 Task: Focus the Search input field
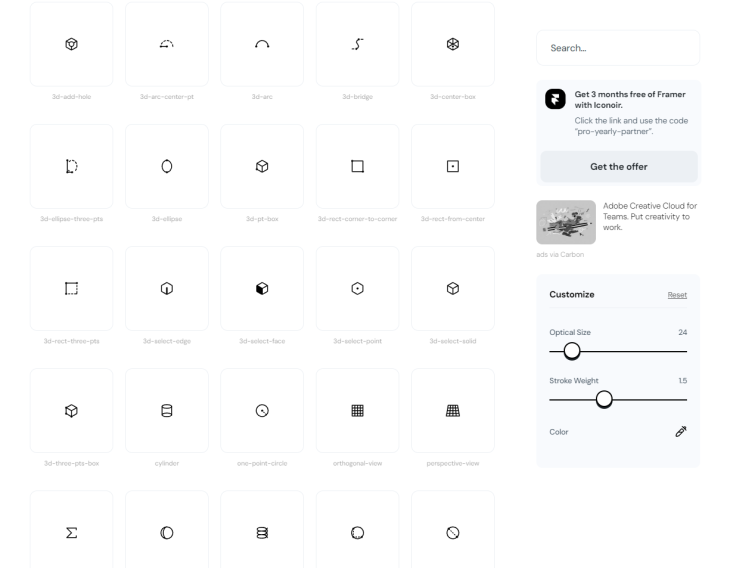tap(618, 47)
